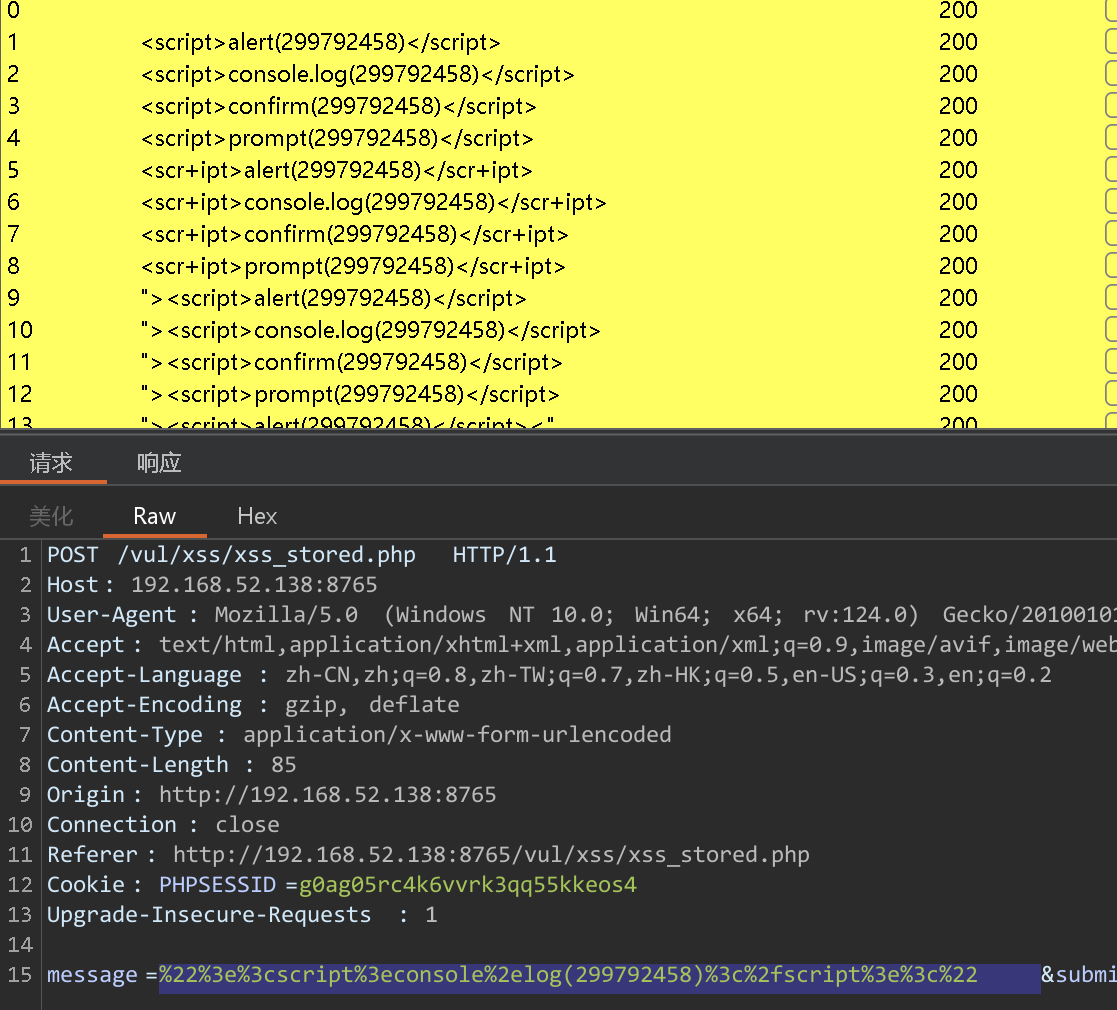
Task: Select the 美化 view tab
Action: point(51,516)
